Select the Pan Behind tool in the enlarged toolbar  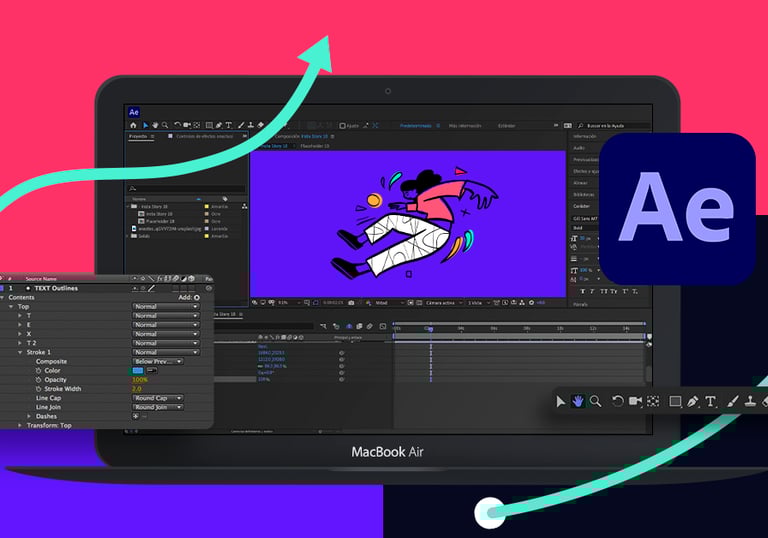[x=653, y=401]
